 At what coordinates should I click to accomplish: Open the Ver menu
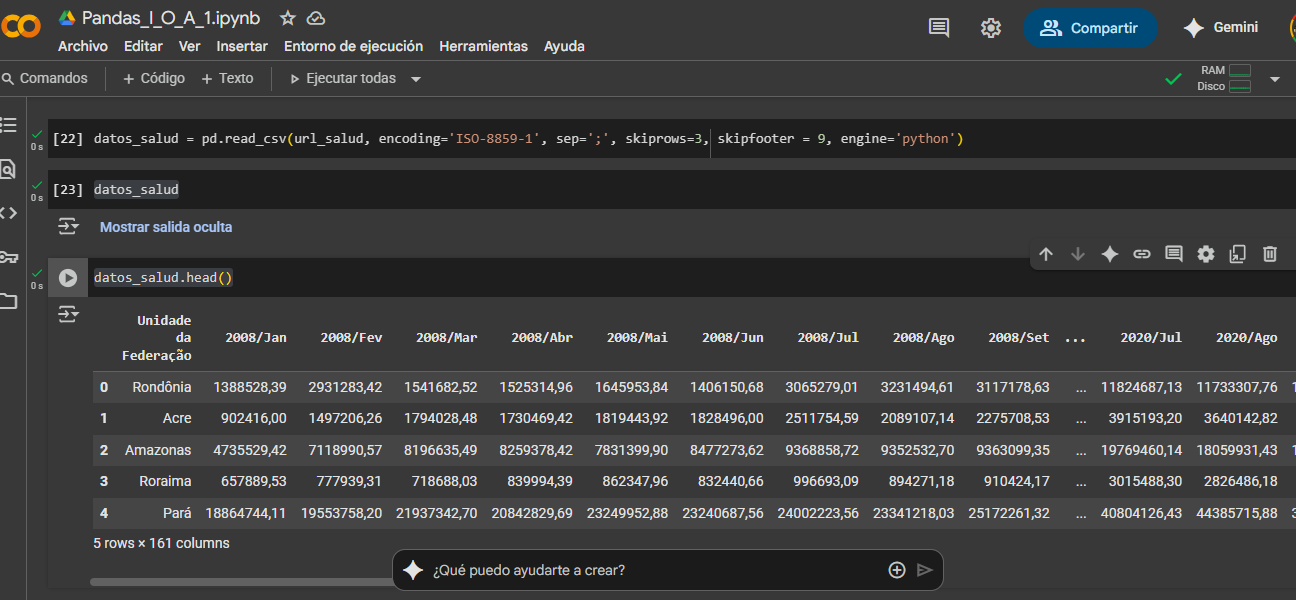click(190, 46)
